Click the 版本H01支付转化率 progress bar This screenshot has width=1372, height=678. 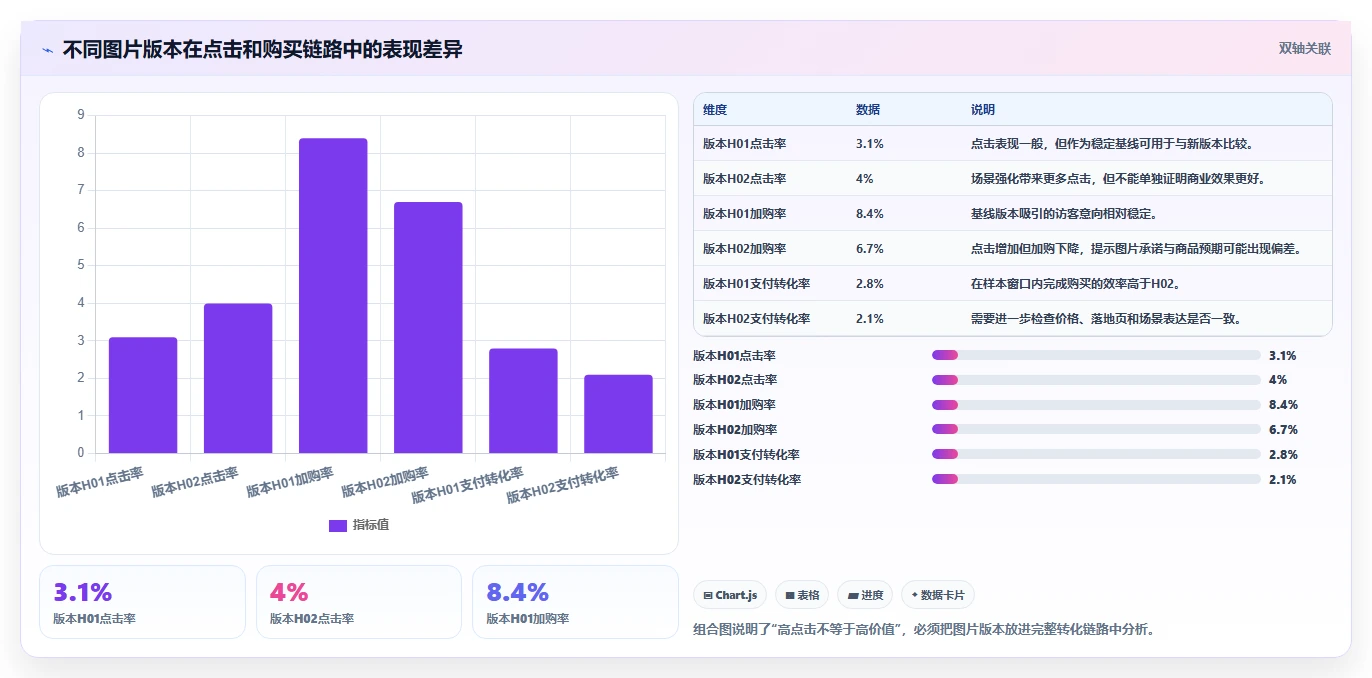1096,455
